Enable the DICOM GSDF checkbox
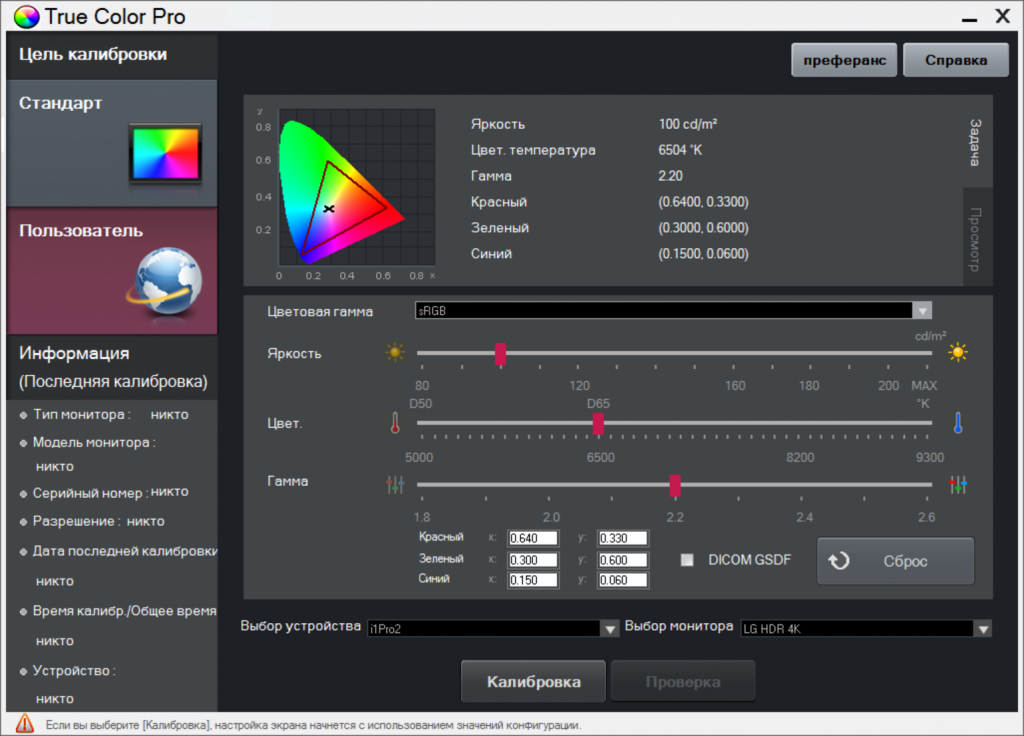This screenshot has width=1024, height=736. tap(687, 560)
